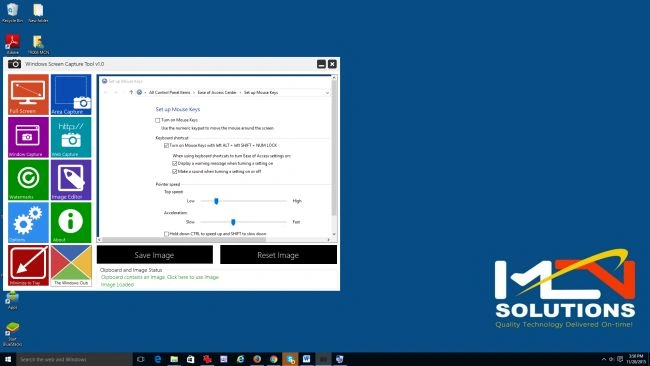Screen dimensions: 650x366
Task: Minimize the Screen Capture Tool window
Action: pyautogui.click(x=321, y=64)
